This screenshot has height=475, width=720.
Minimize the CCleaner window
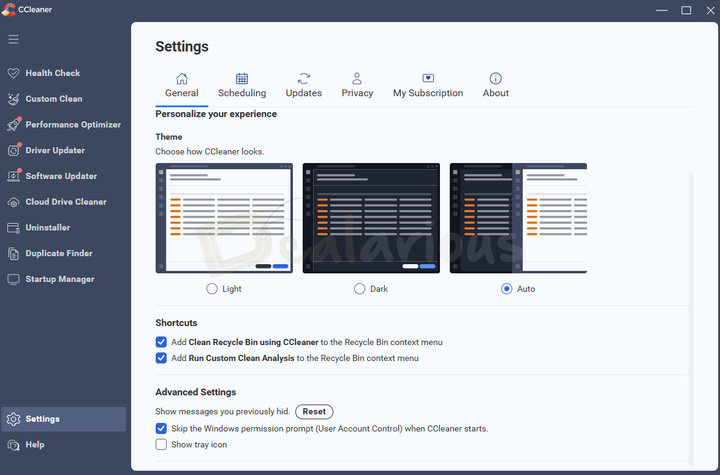point(661,10)
